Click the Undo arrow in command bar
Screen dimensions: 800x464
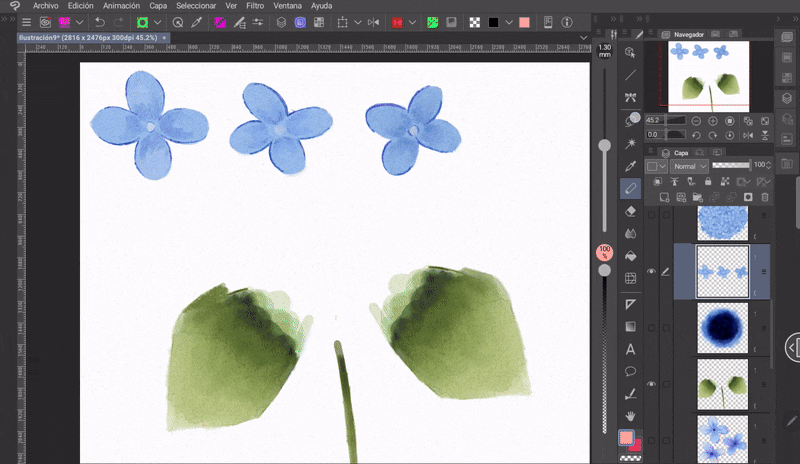100,22
